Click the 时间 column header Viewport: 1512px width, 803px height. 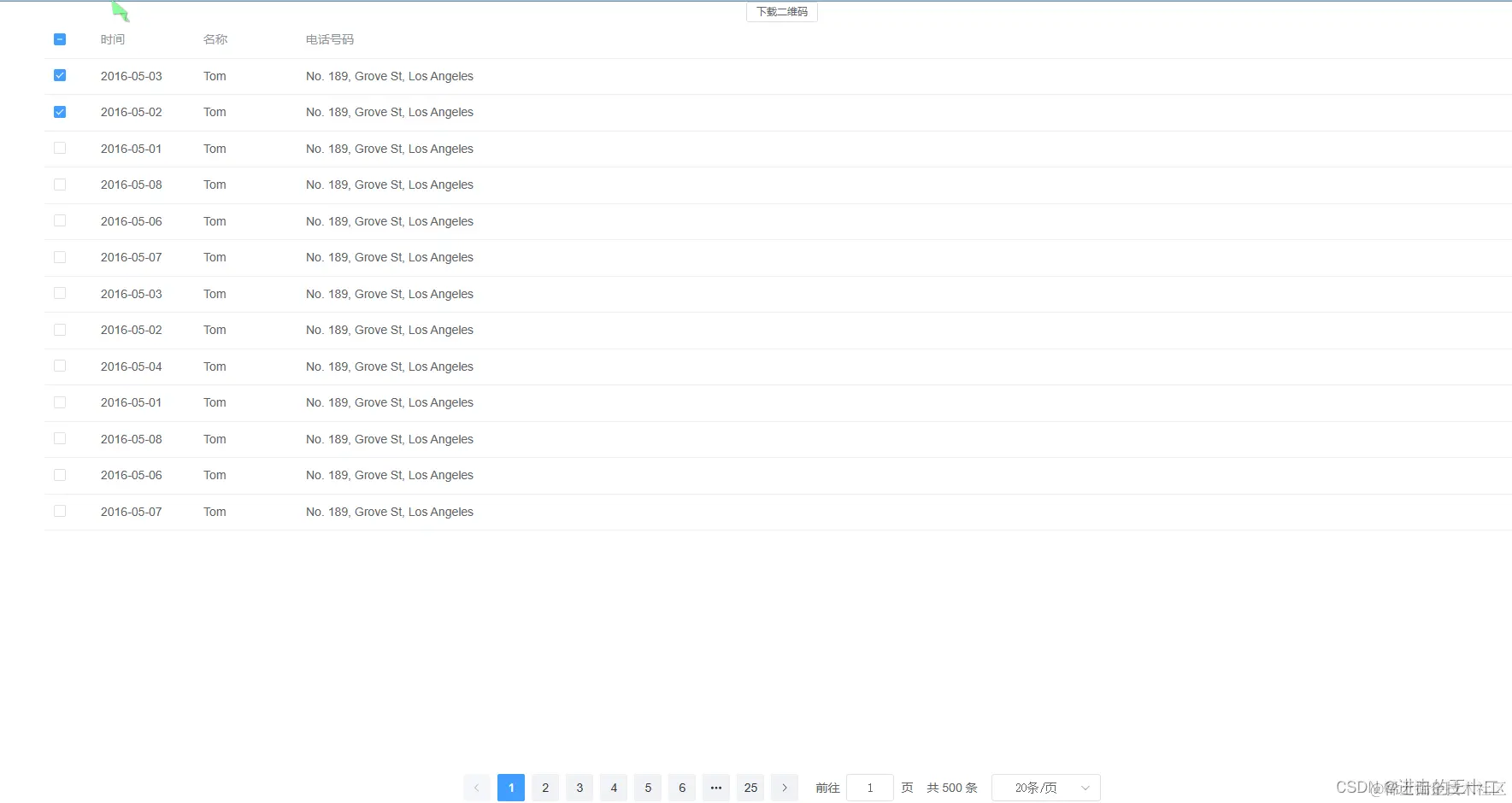pos(113,39)
